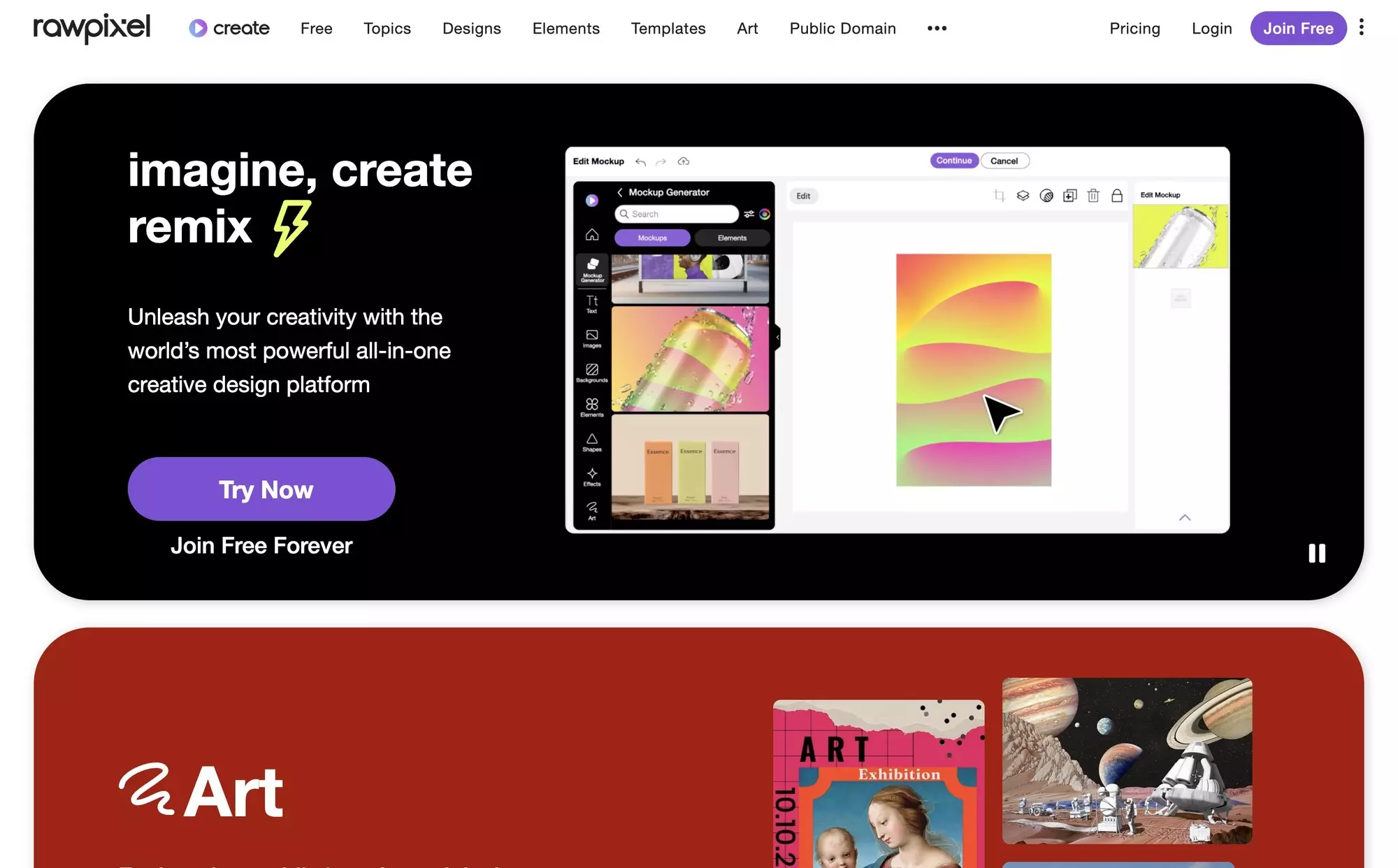The height and width of the screenshot is (868, 1398).
Task: Click the color wheel icon beside search
Action: [765, 215]
